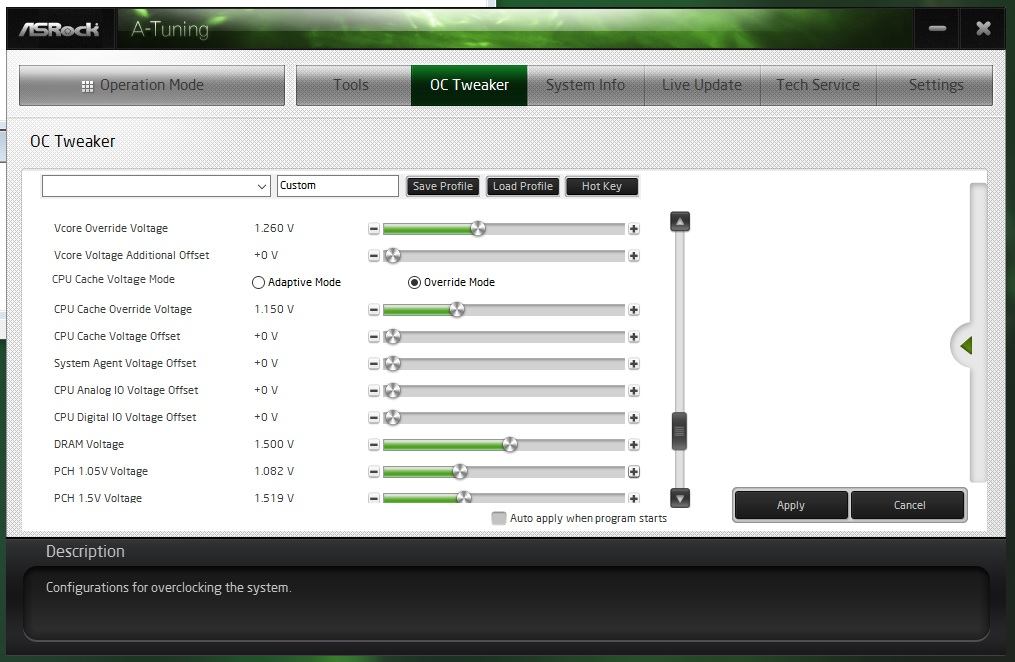Image resolution: width=1015 pixels, height=662 pixels.
Task: Click the CPU Cache Override Voltage slider handle
Action: point(457,310)
